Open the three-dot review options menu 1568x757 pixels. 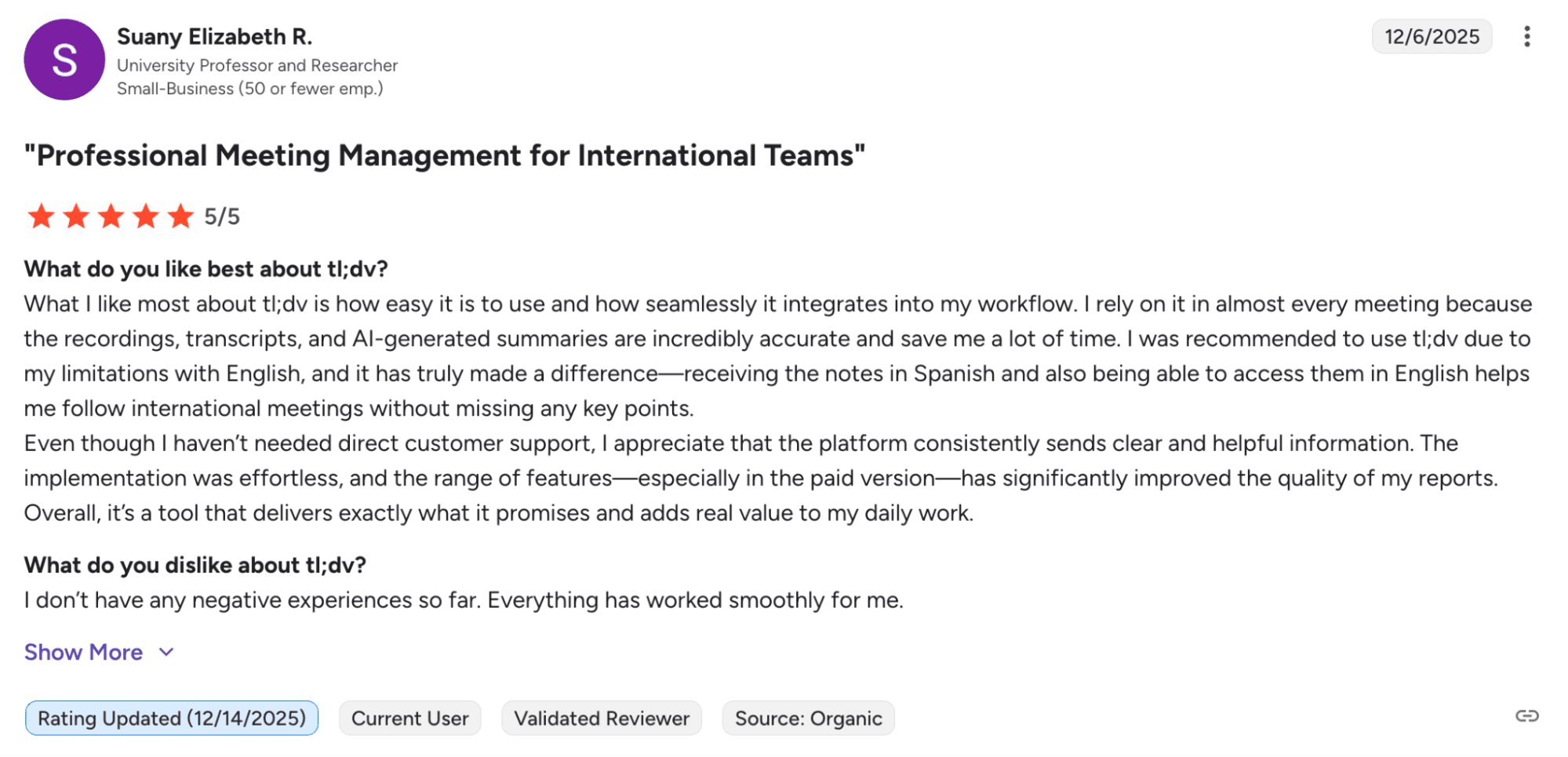click(1526, 37)
